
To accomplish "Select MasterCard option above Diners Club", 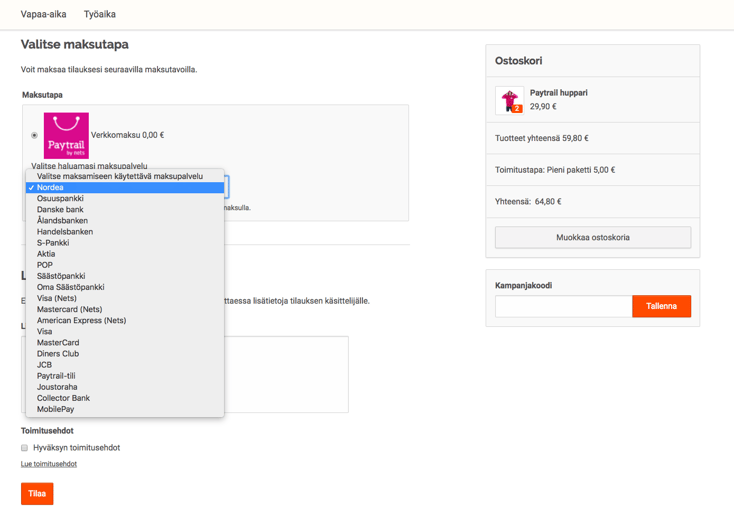I will (125, 343).
